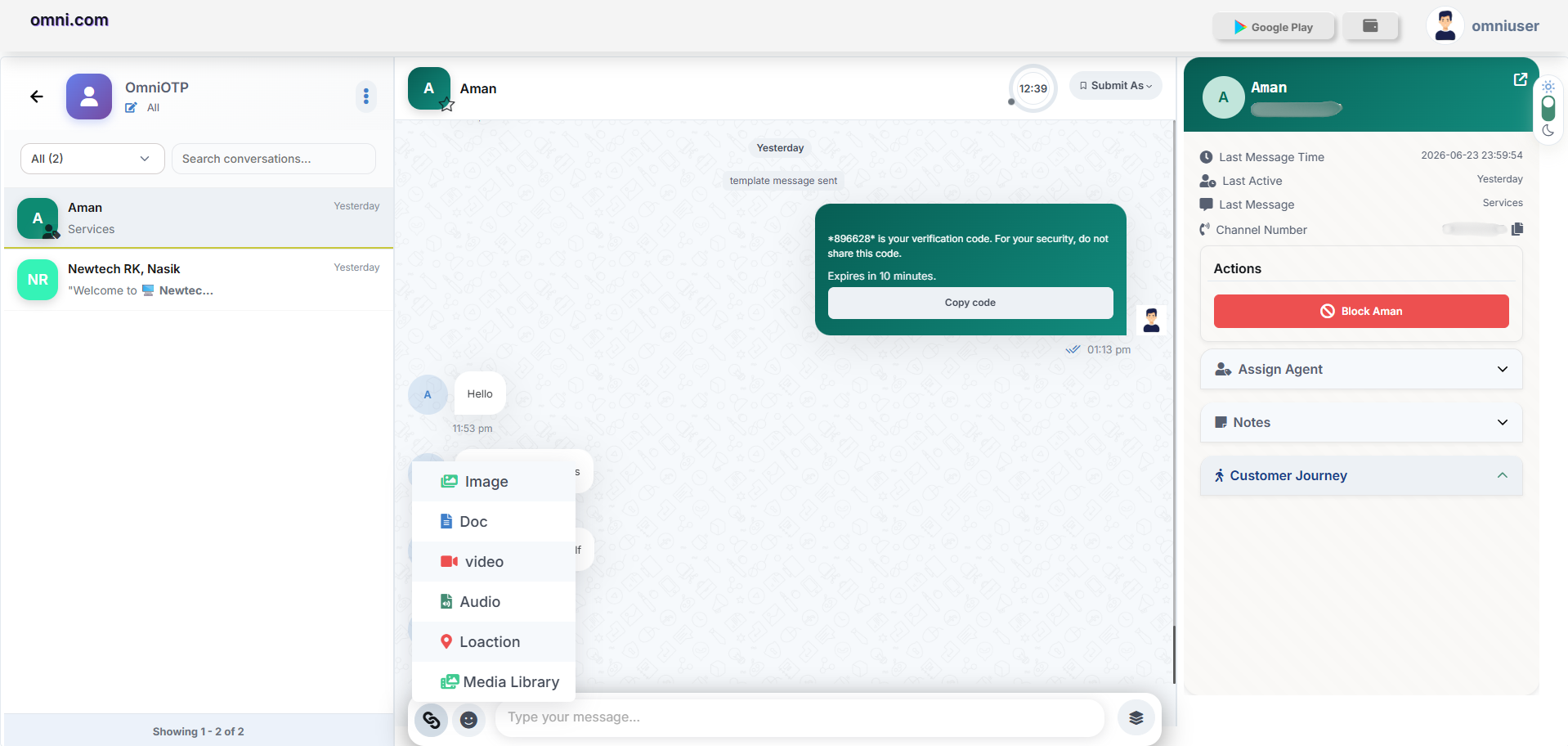Collapse the Customer Journey section
The width and height of the screenshot is (1568, 746).
click(1361, 476)
